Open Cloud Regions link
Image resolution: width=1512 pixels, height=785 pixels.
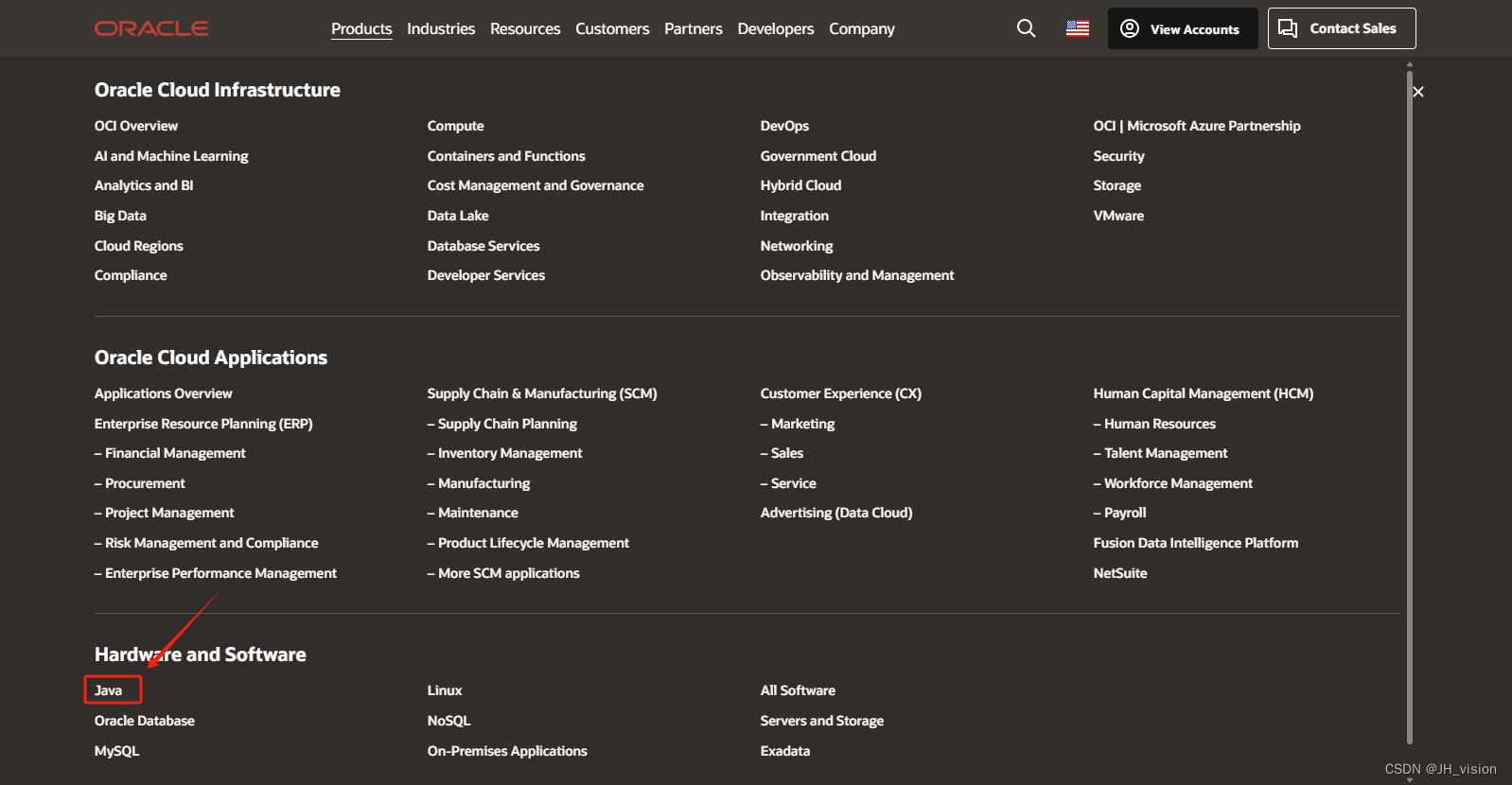pos(139,246)
